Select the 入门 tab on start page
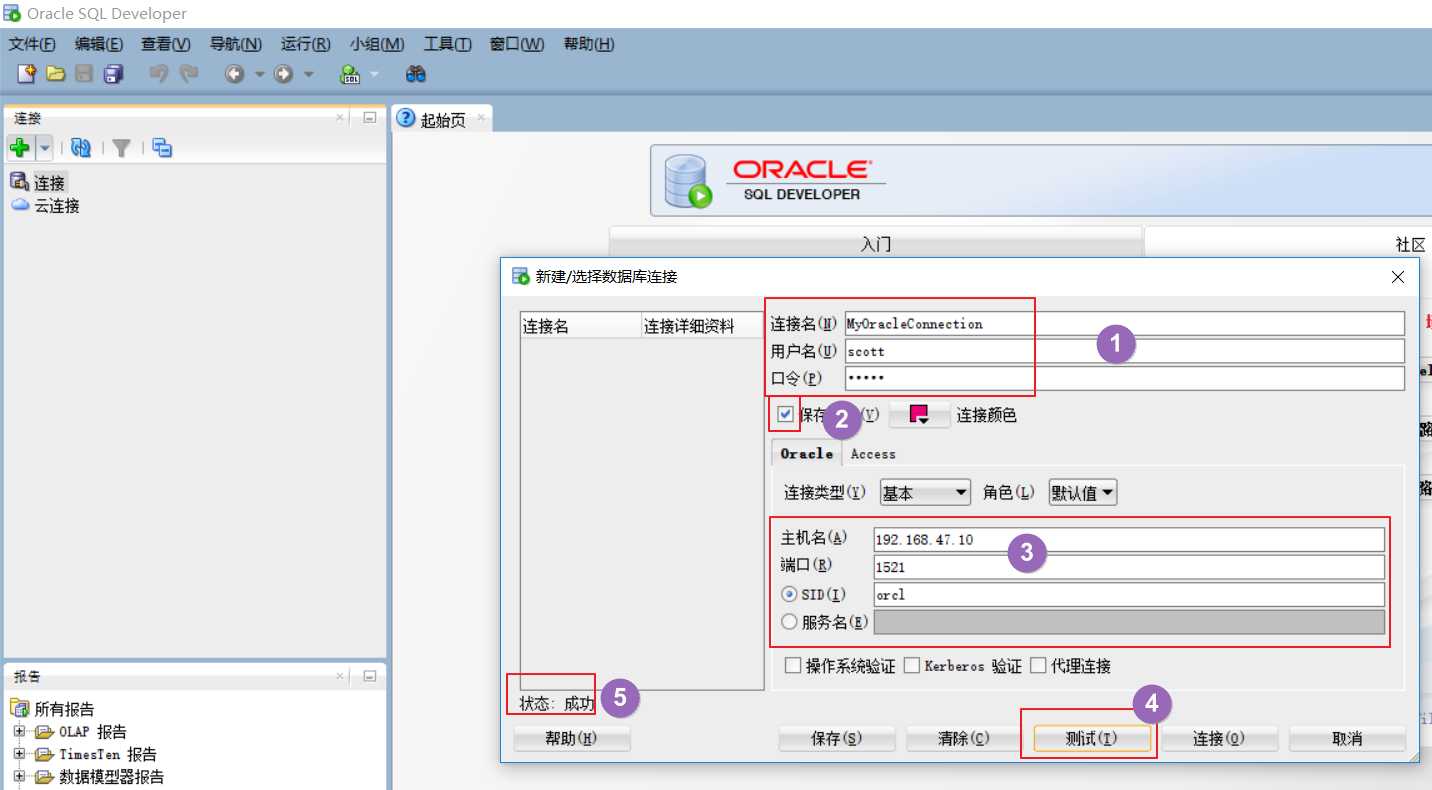Image resolution: width=1432 pixels, height=790 pixels. pyautogui.click(x=876, y=244)
